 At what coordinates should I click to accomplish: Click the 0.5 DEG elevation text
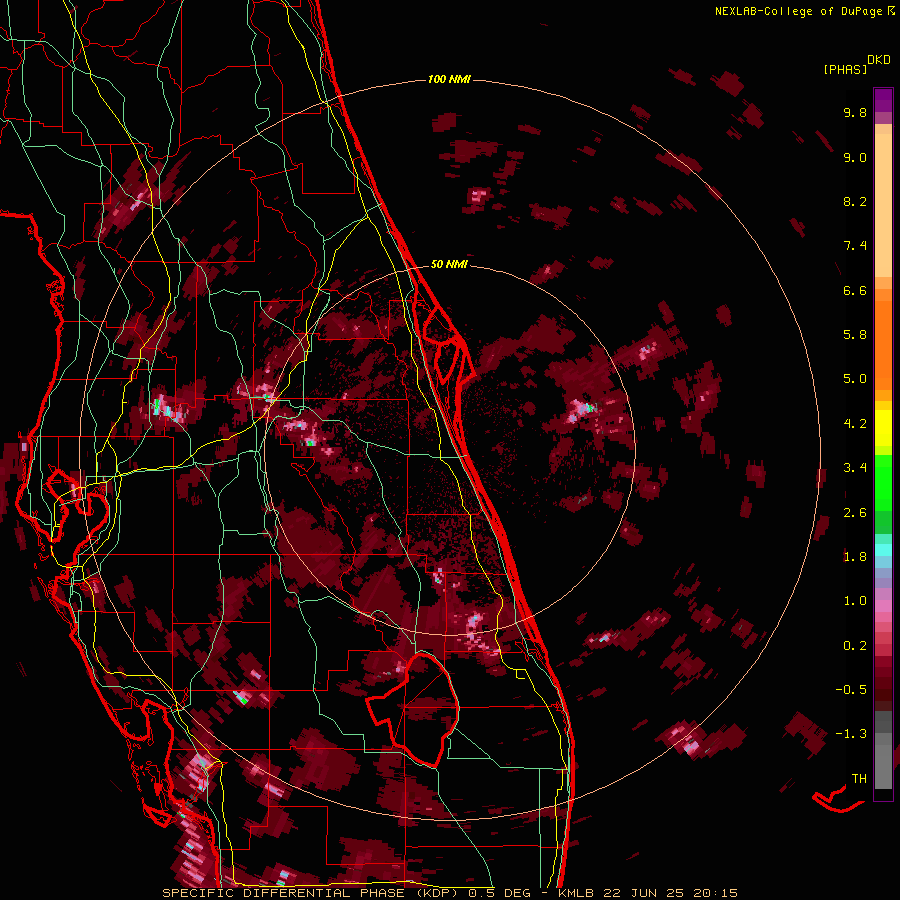pos(499,893)
